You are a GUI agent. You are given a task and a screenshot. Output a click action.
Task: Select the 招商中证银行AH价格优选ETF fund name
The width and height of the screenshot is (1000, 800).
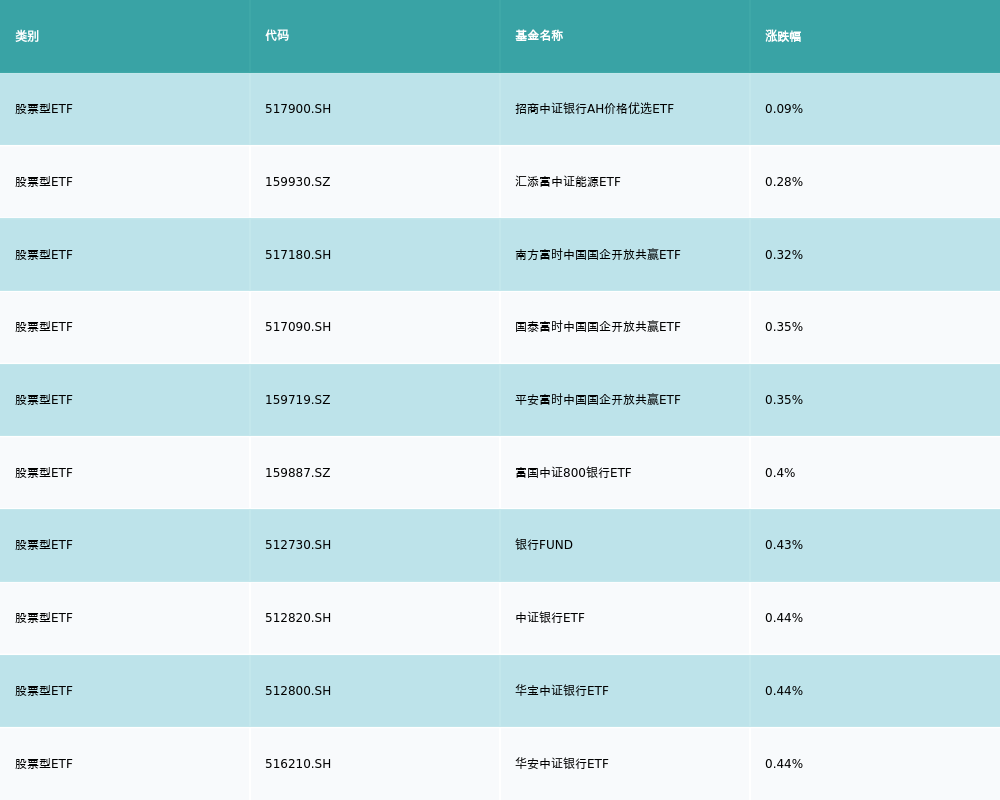pyautogui.click(x=594, y=109)
